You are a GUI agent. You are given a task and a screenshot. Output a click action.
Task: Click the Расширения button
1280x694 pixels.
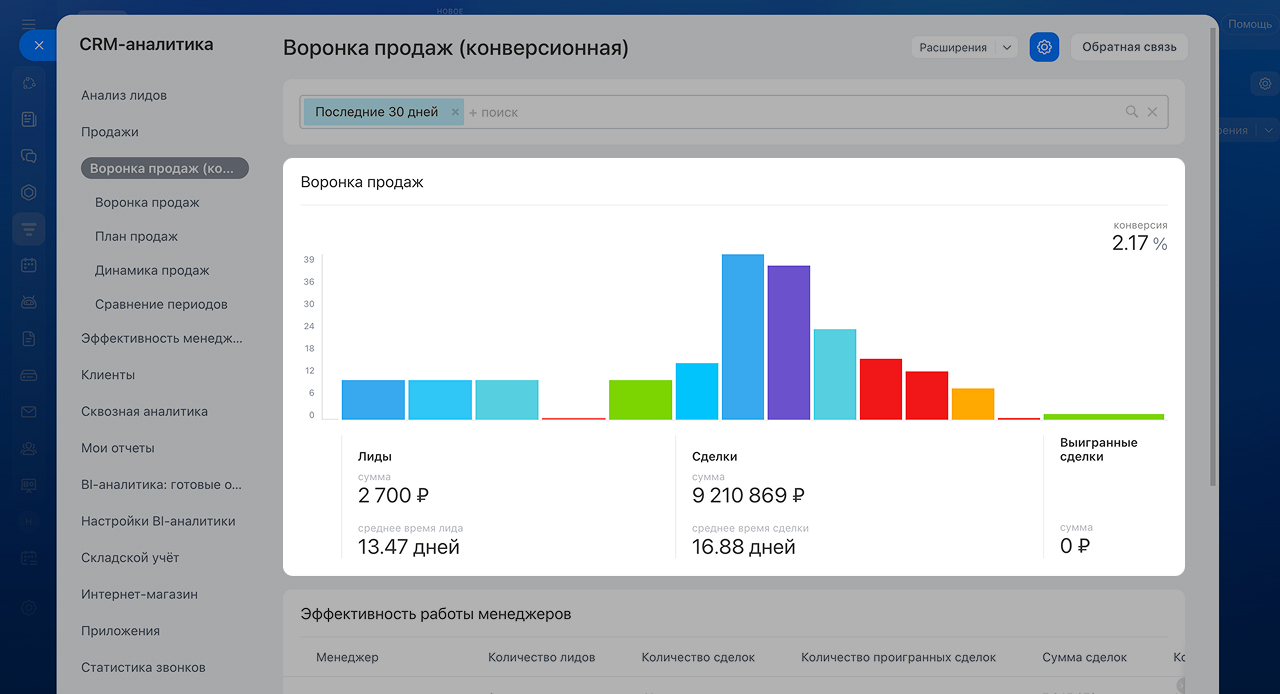pos(953,47)
